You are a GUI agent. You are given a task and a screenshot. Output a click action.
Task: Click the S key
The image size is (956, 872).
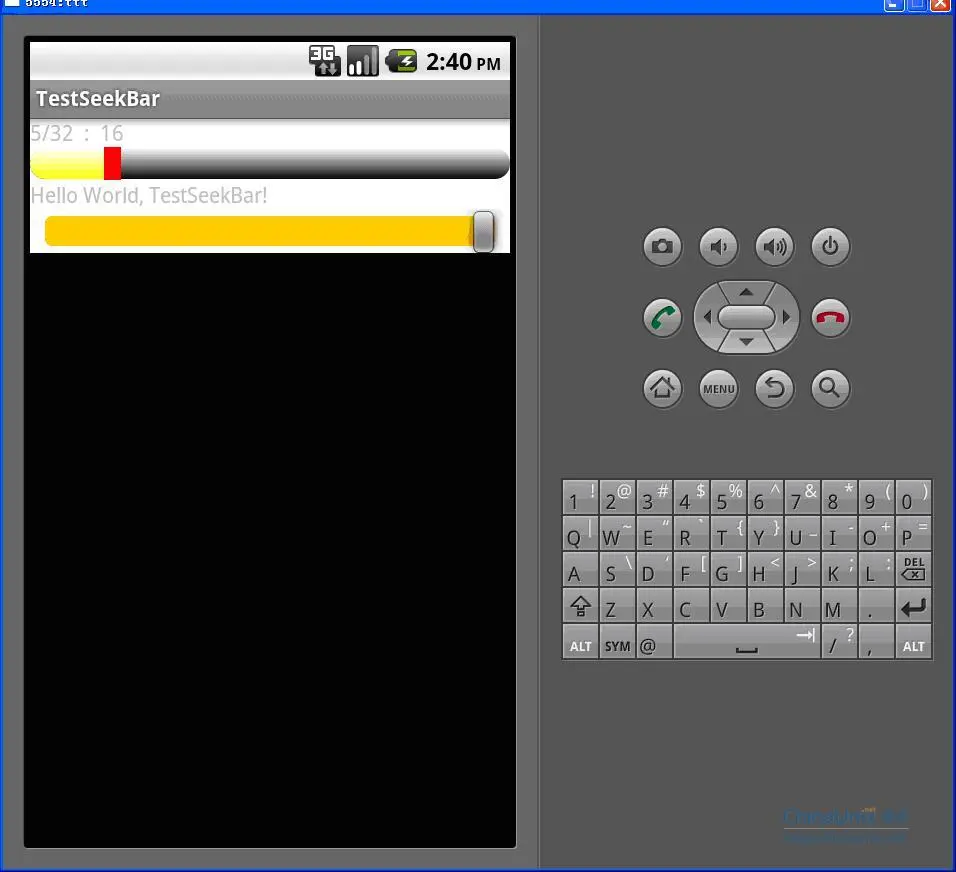coord(617,570)
